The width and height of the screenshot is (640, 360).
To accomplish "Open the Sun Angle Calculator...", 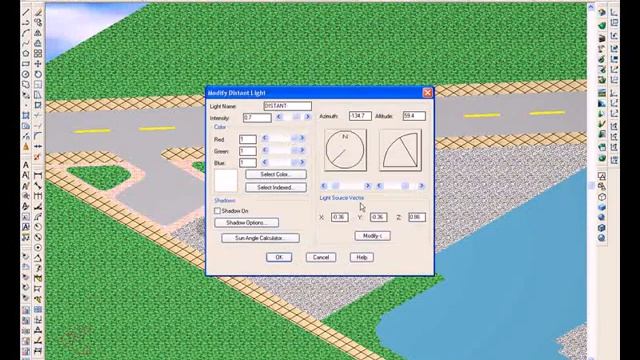I will point(260,238).
